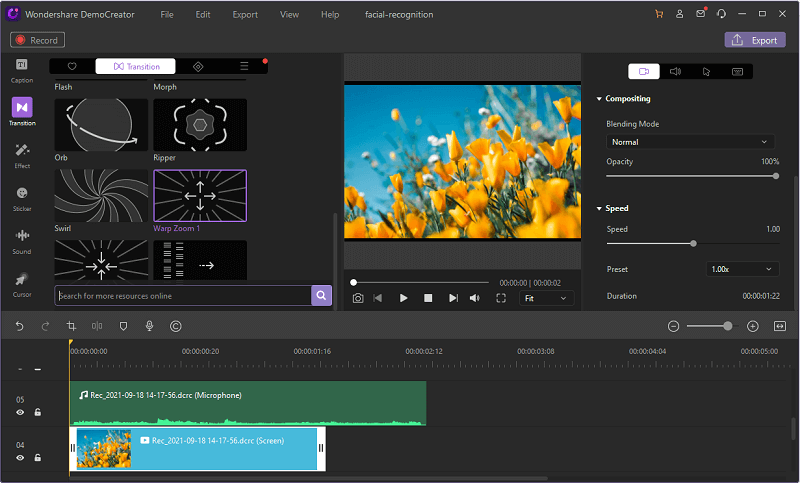Image resolution: width=800 pixels, height=483 pixels.
Task: Click the copyright circle icon in toolbar
Action: click(x=176, y=326)
